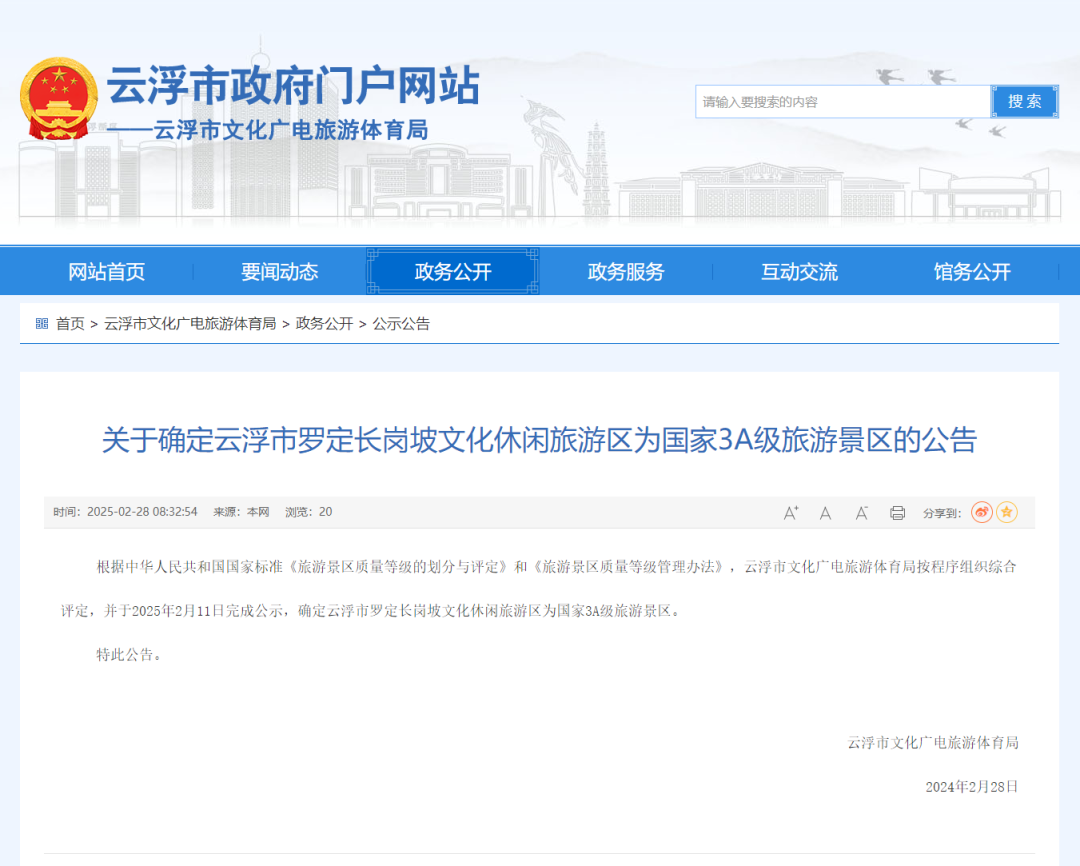Click the A- icon to shrink article text
This screenshot has height=866, width=1080.
861,512
